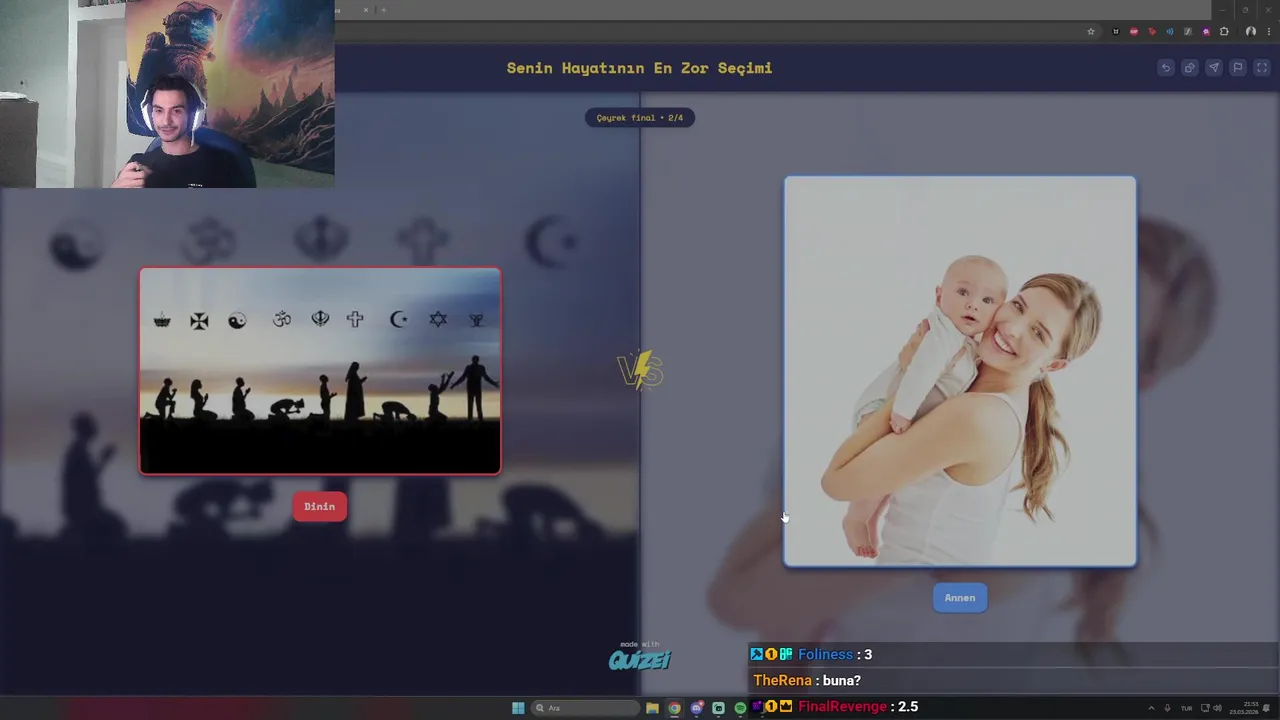Open a new browser tab
The width and height of the screenshot is (1280, 720).
(x=384, y=10)
